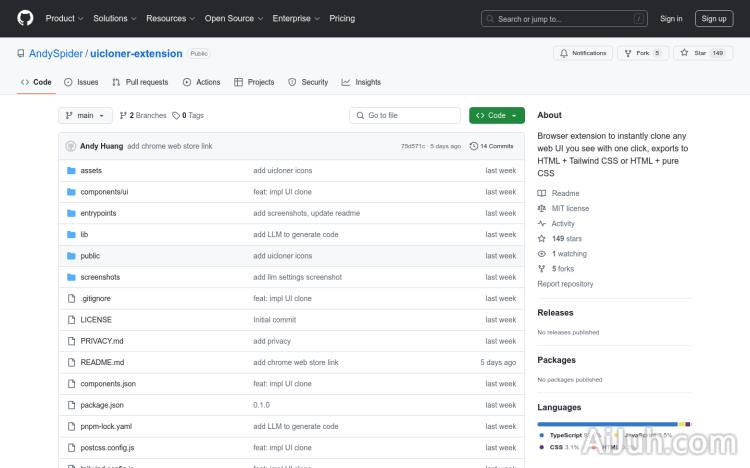Click the commit history clock icon
The image size is (750, 468).
click(474, 146)
